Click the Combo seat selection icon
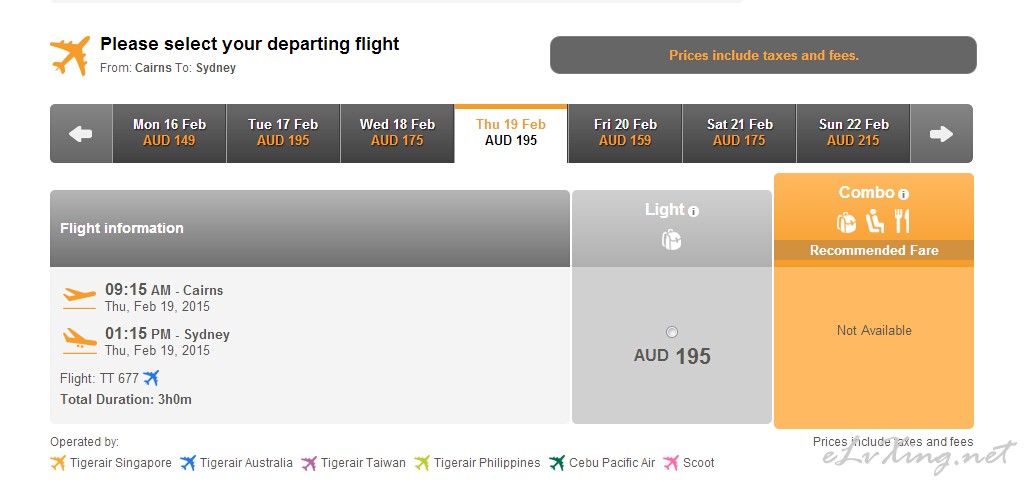This screenshot has width=1027, height=488. click(x=874, y=221)
